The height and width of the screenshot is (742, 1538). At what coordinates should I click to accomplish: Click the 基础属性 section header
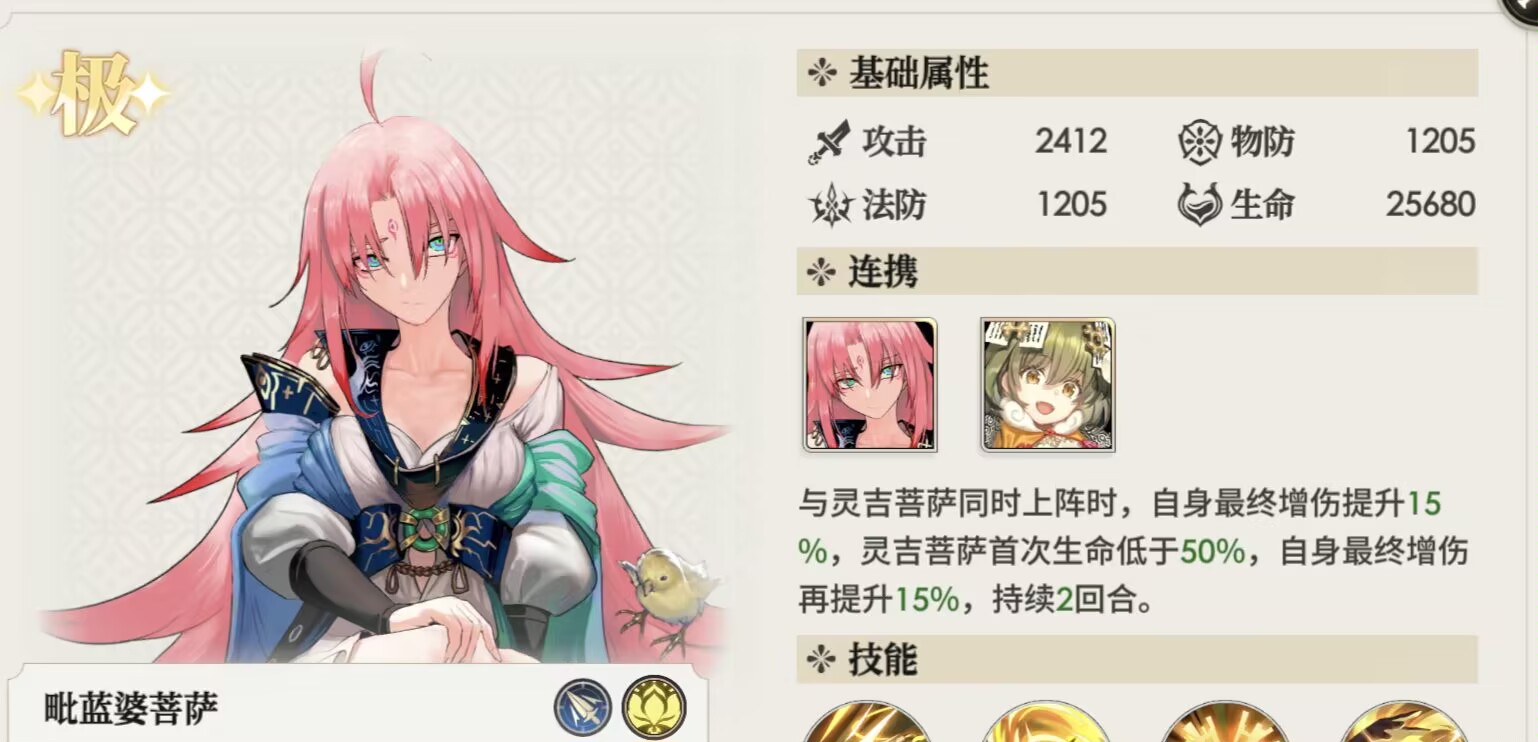tap(1137, 73)
